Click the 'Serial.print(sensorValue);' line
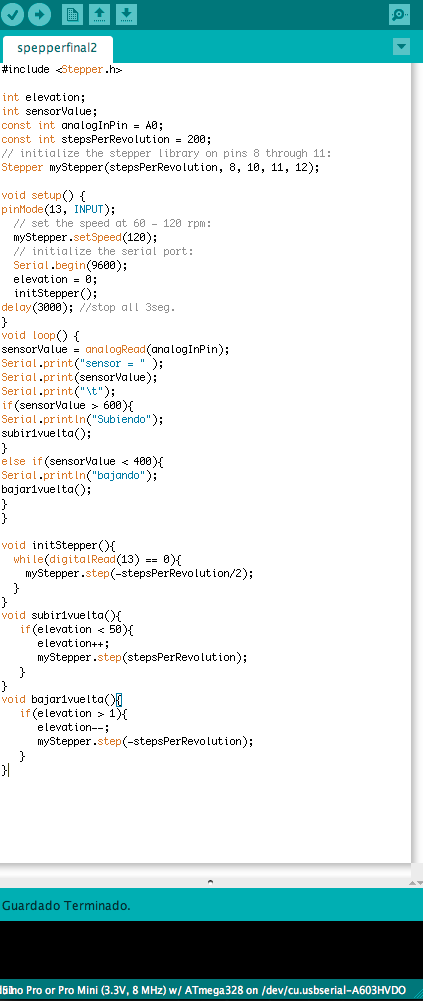423x1001 pixels. pos(80,378)
